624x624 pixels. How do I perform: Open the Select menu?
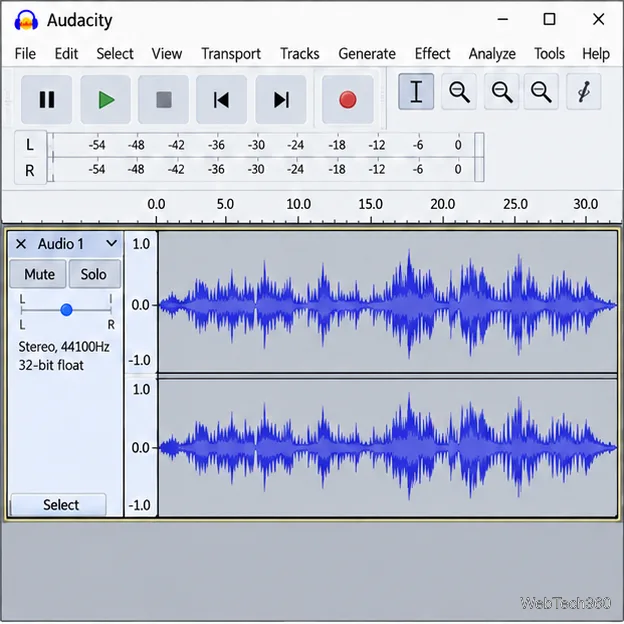[x=115, y=54]
